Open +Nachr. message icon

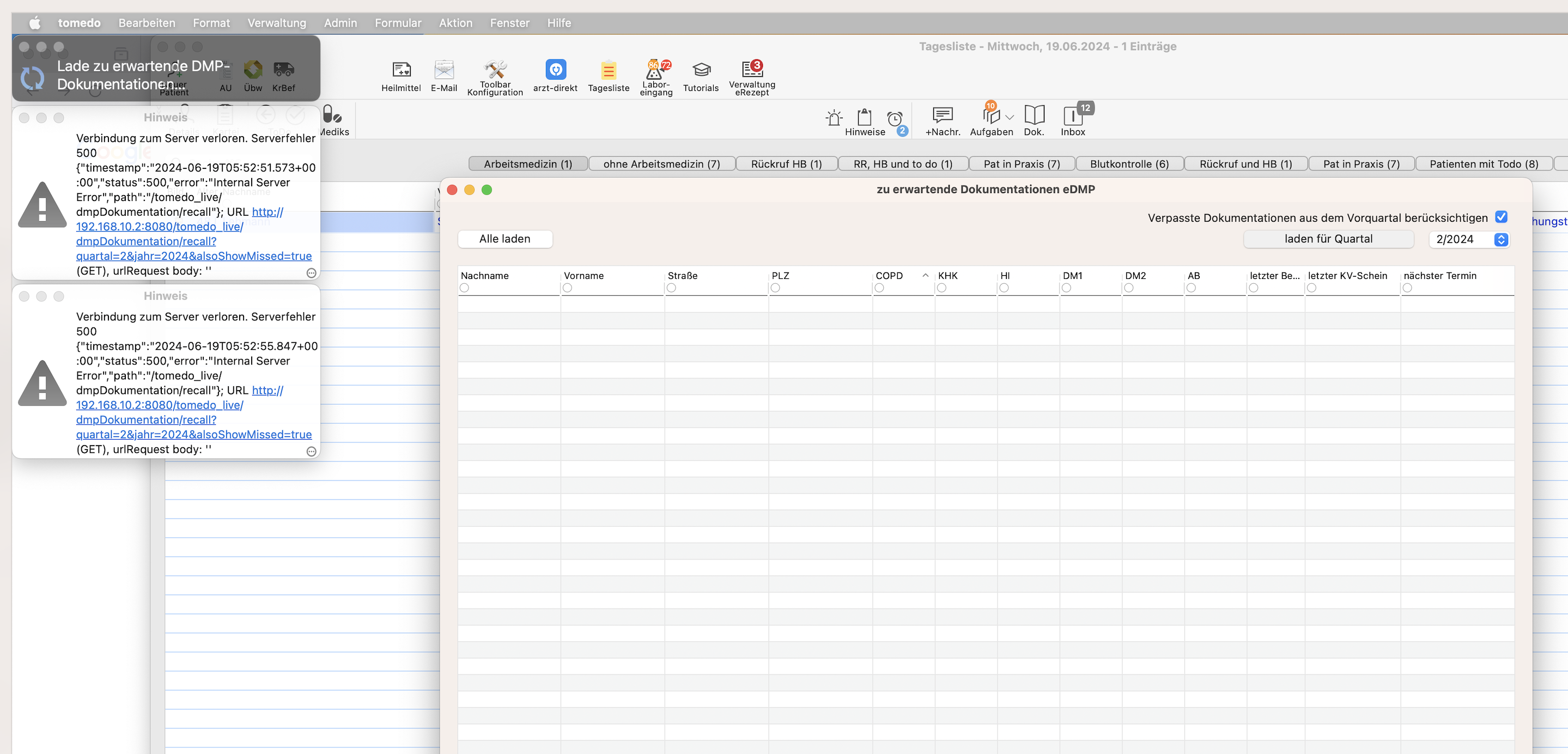(x=943, y=120)
